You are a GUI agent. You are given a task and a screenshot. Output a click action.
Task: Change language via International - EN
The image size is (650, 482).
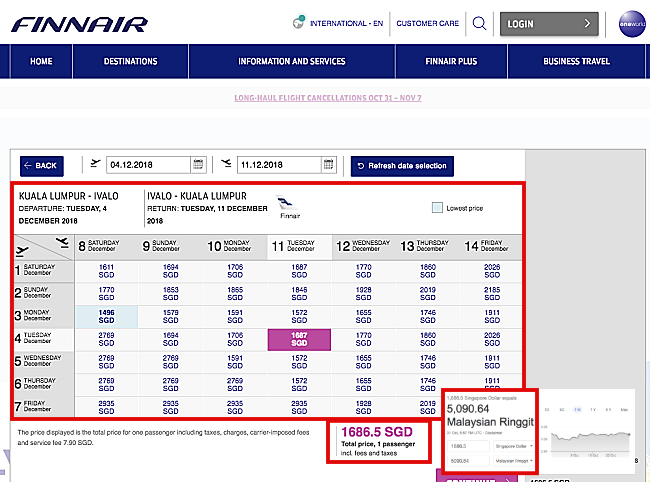[x=347, y=23]
